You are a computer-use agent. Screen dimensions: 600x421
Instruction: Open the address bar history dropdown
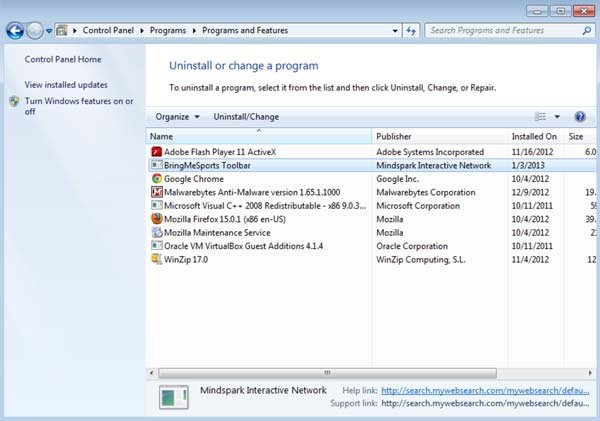(395, 31)
